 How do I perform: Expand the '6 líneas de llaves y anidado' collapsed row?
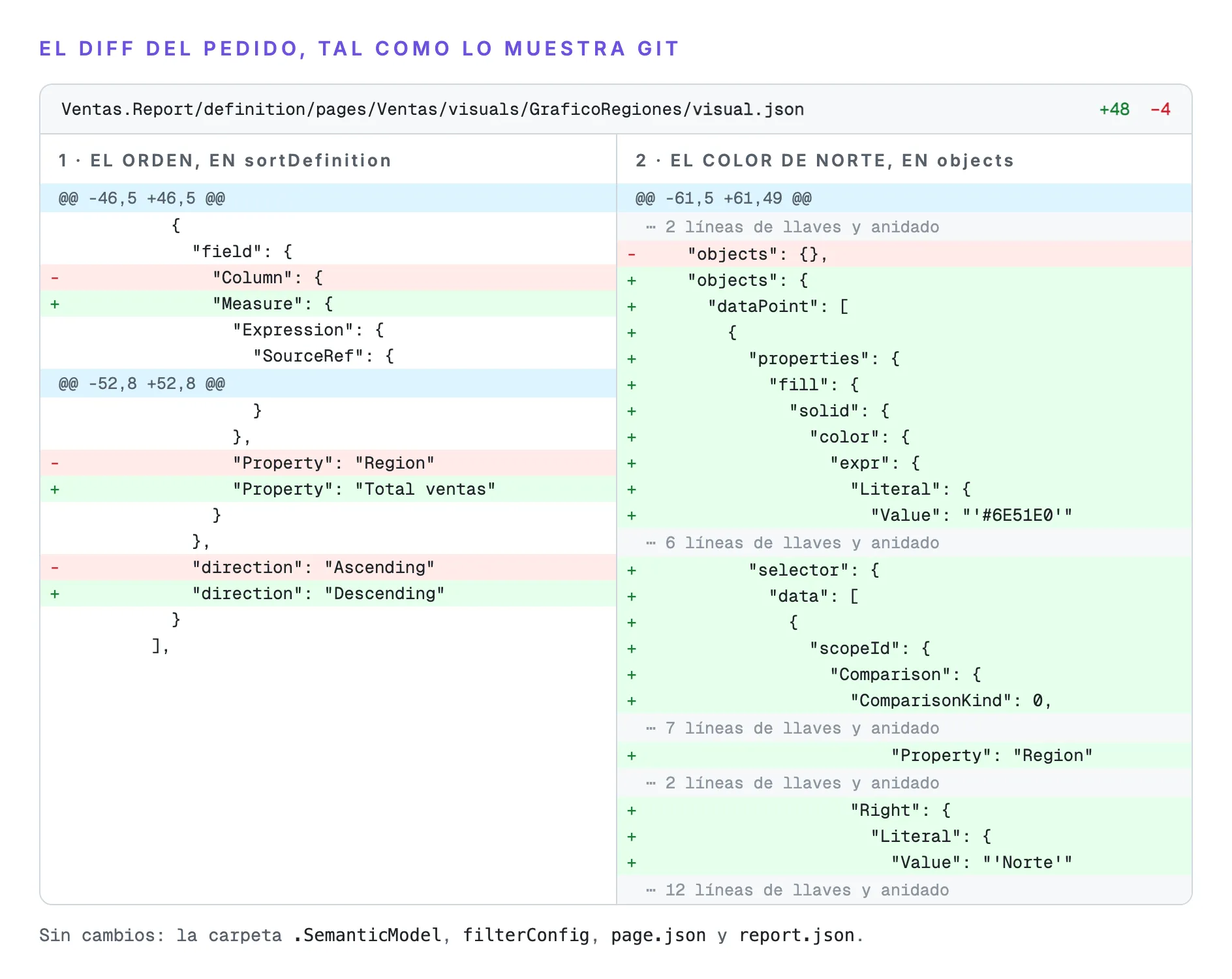[904, 543]
